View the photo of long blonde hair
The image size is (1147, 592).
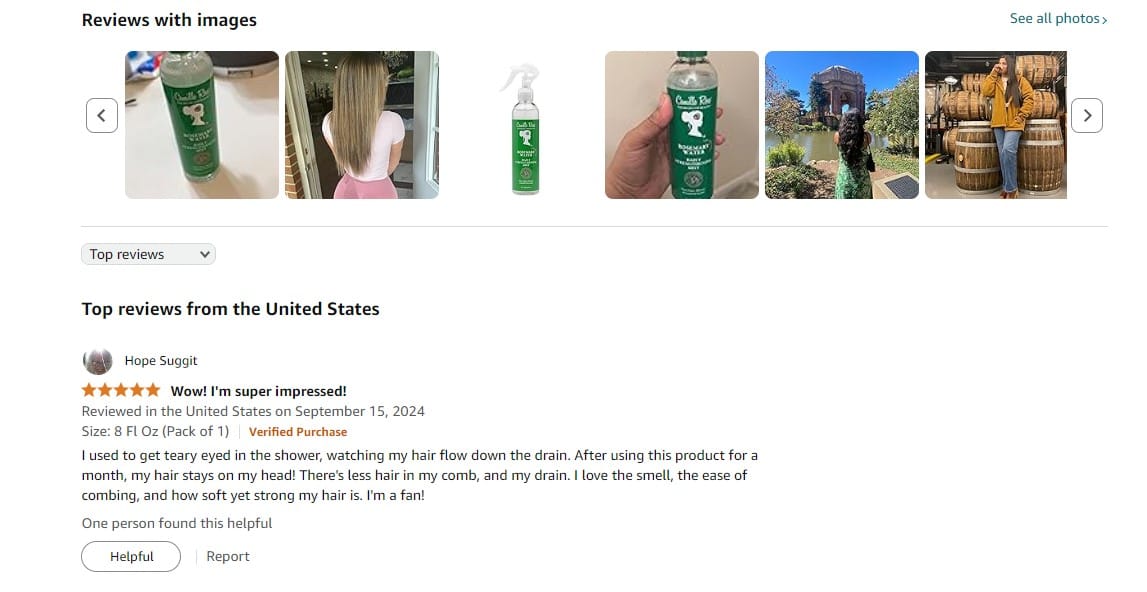point(362,124)
